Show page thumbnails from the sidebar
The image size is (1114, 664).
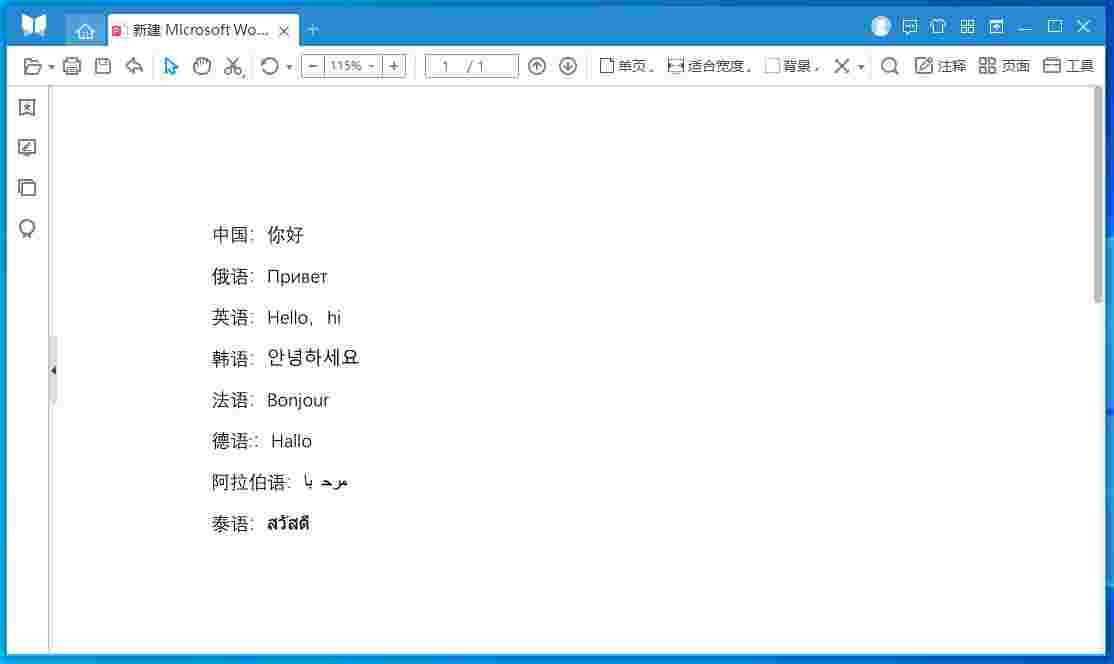click(x=26, y=188)
